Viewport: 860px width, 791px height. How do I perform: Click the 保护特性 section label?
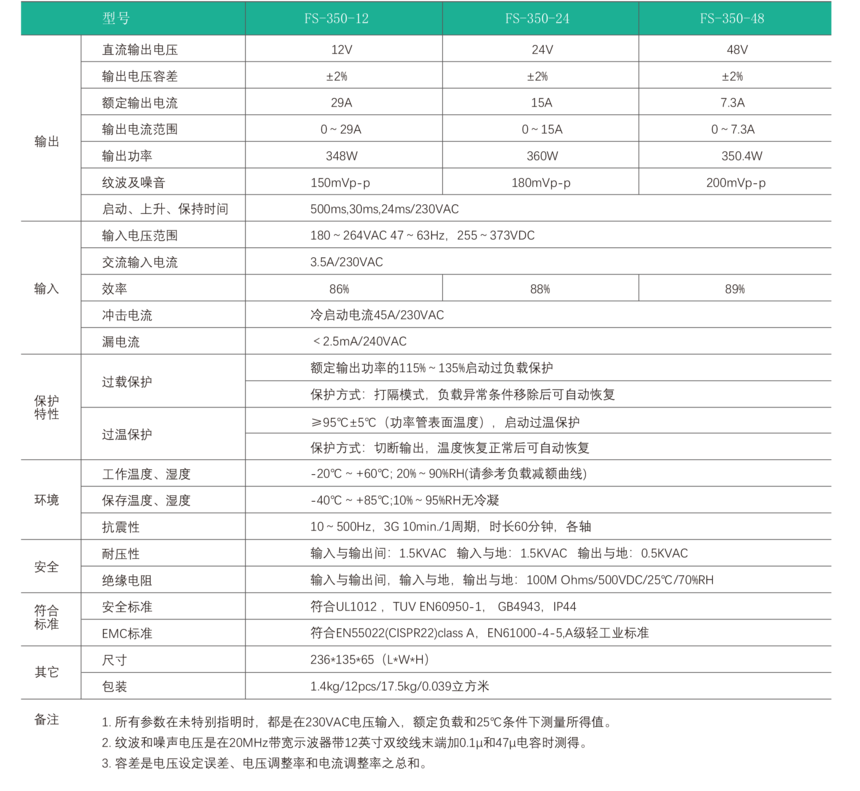pyautogui.click(x=47, y=407)
